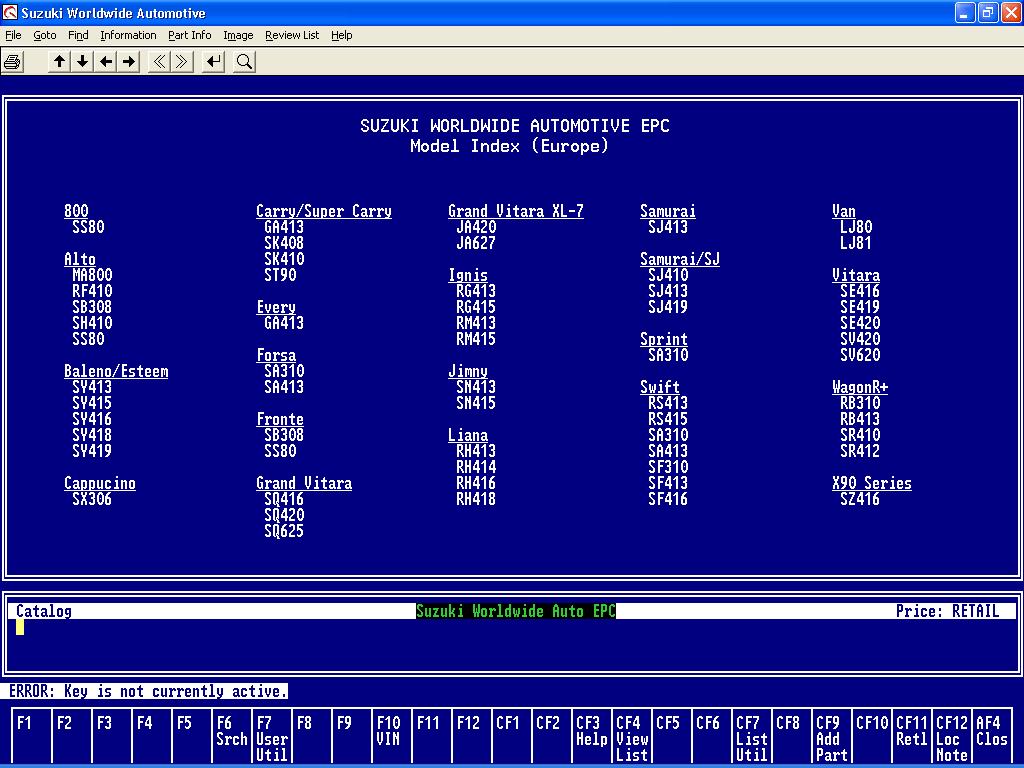Click the F10 VIN key button

[x=391, y=736]
